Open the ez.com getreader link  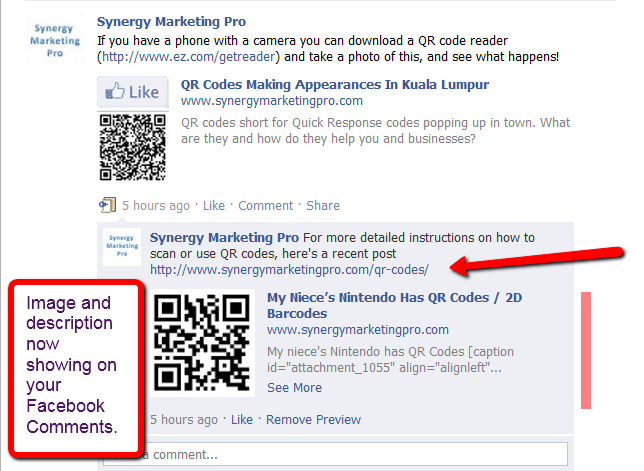pos(189,57)
